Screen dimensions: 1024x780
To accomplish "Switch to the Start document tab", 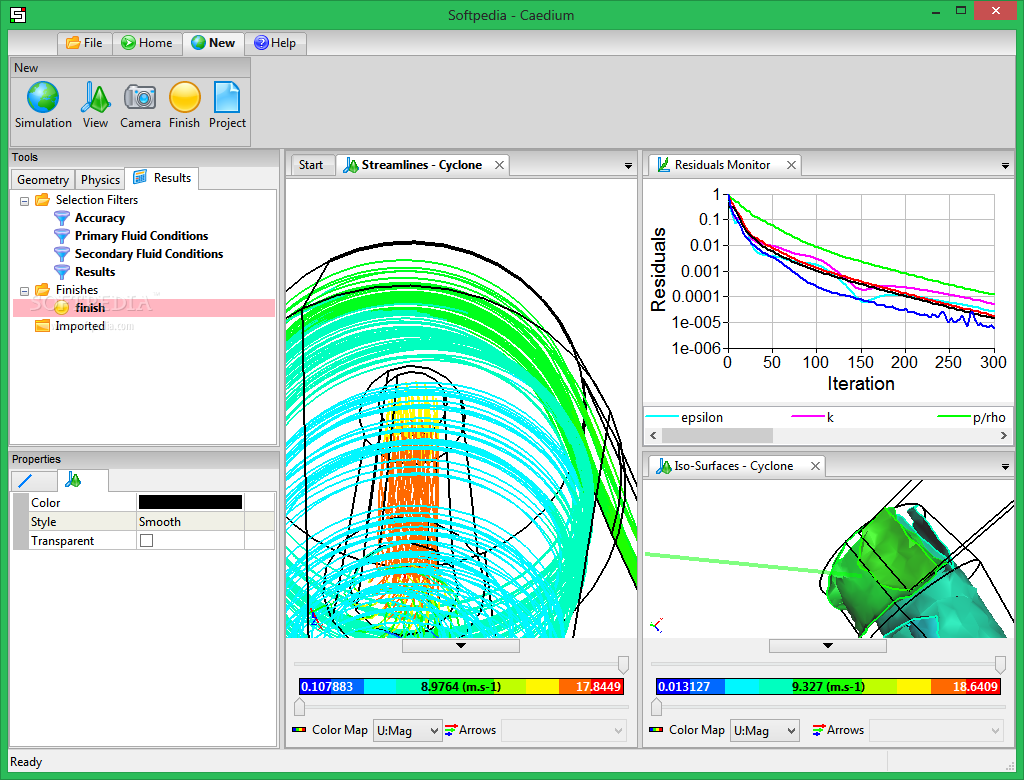I will point(311,165).
